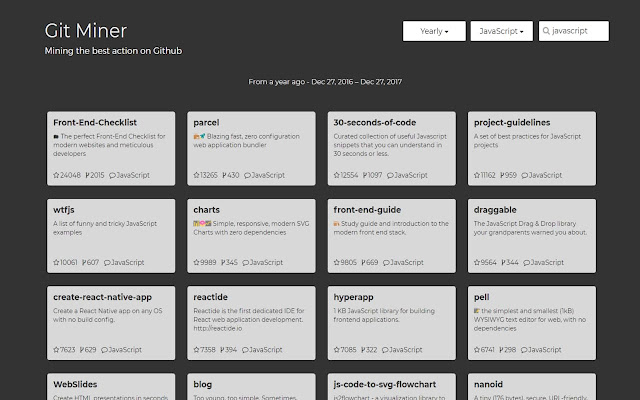The image size is (640, 400).
Task: Click the search field containing javascript
Action: [x=573, y=31]
